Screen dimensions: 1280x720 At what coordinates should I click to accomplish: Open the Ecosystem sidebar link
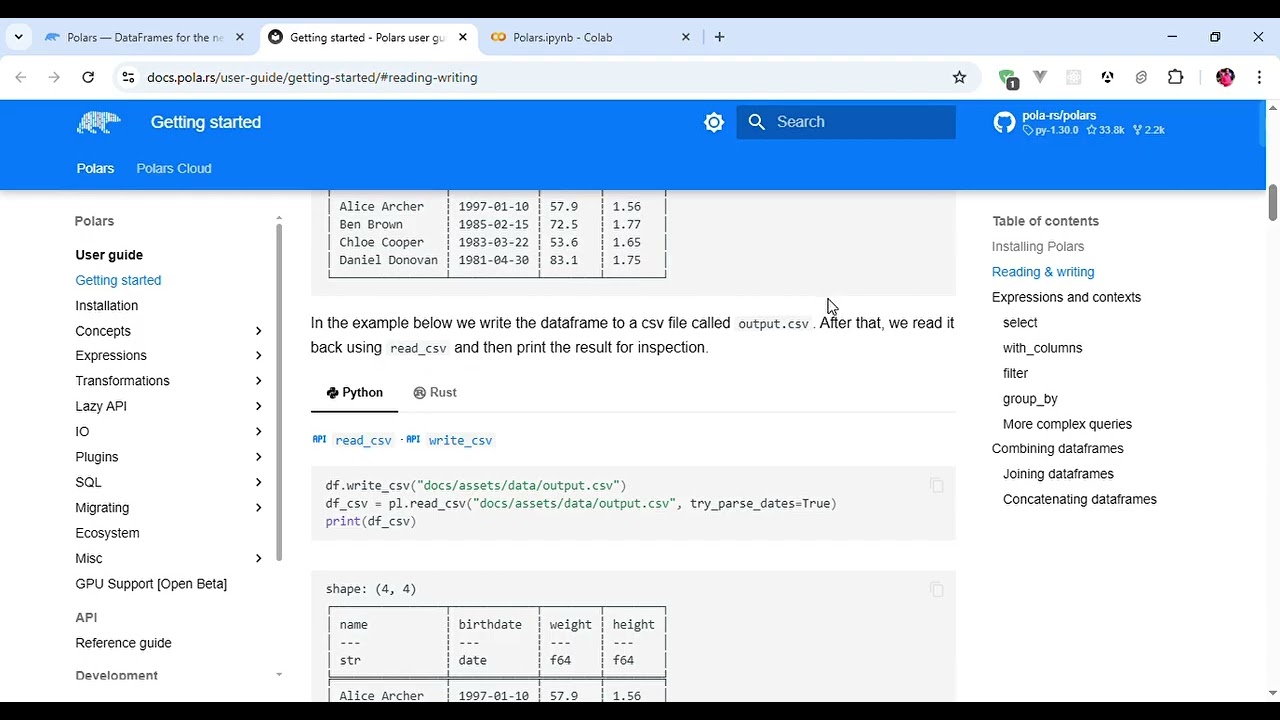[107, 533]
